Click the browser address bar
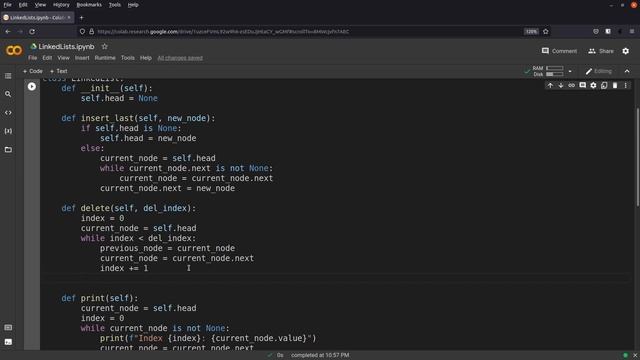The width and height of the screenshot is (640, 360). tap(302, 31)
